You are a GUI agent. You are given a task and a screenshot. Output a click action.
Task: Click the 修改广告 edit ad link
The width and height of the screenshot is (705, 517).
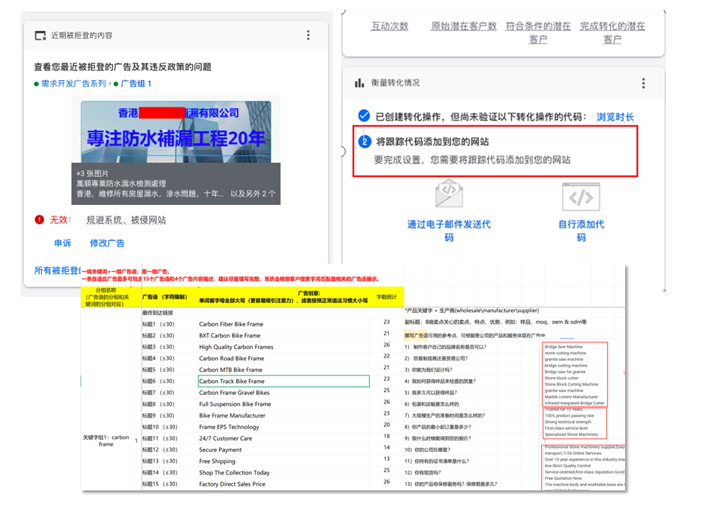pos(107,243)
